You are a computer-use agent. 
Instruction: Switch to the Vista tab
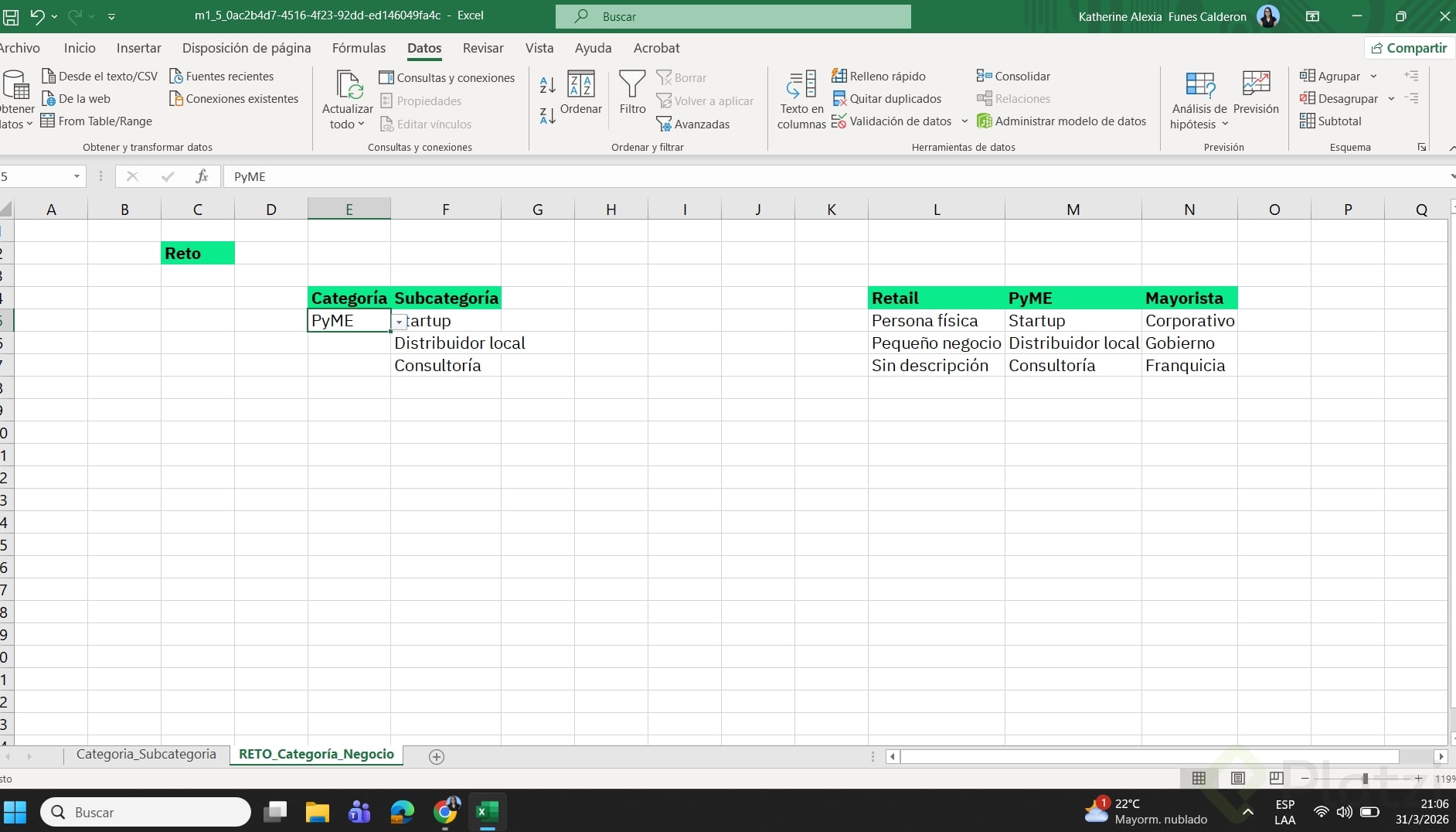[x=539, y=48]
